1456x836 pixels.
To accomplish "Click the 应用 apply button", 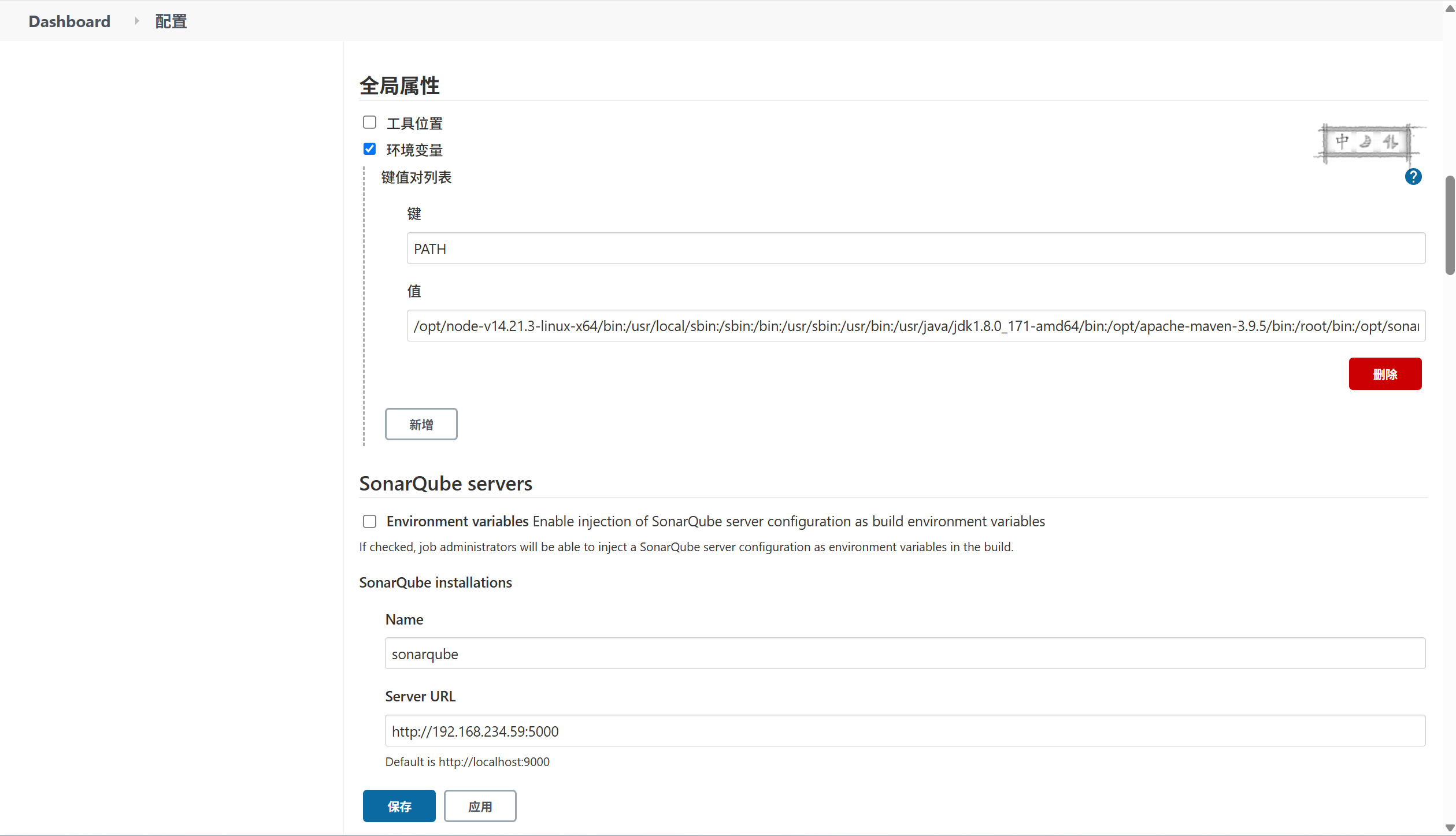I will (480, 806).
